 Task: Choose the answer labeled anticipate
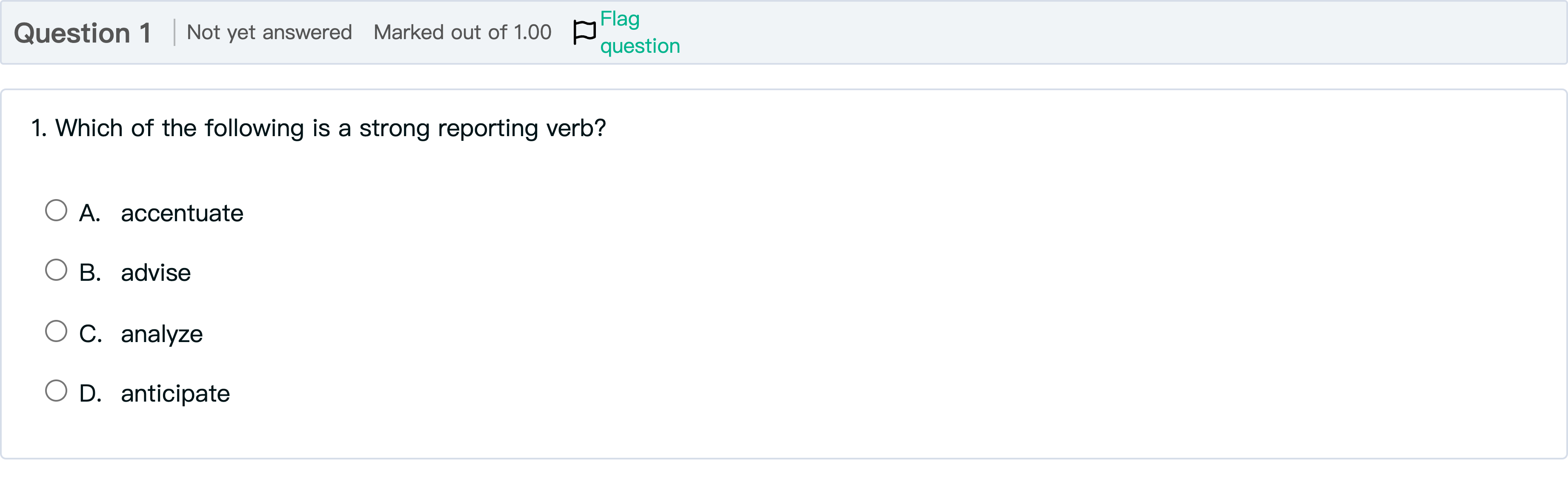tap(175, 393)
